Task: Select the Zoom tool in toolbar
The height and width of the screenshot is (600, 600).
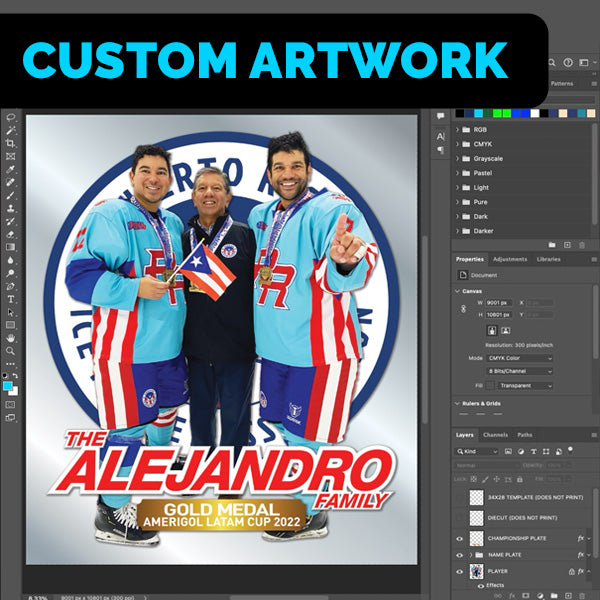Action: [x=10, y=351]
